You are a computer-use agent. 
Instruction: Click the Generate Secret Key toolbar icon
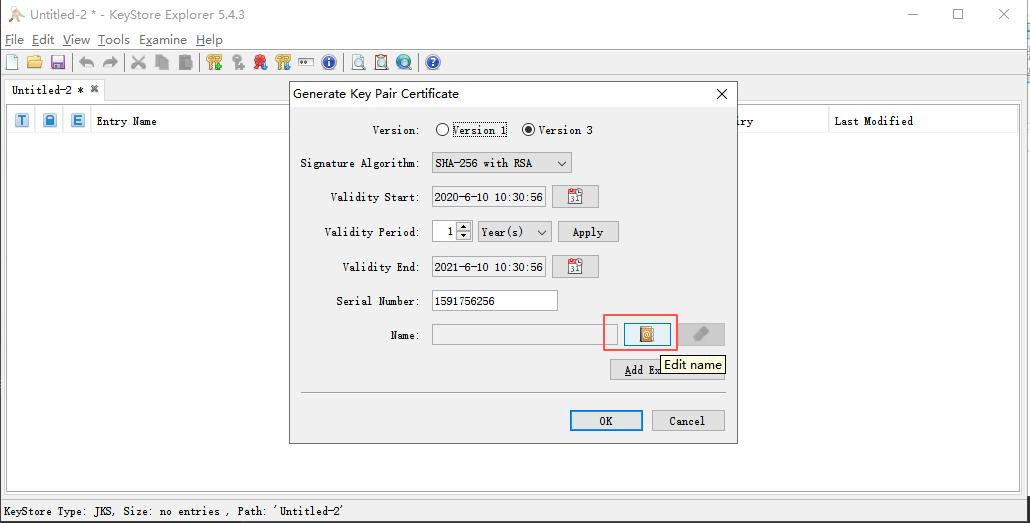[x=238, y=62]
